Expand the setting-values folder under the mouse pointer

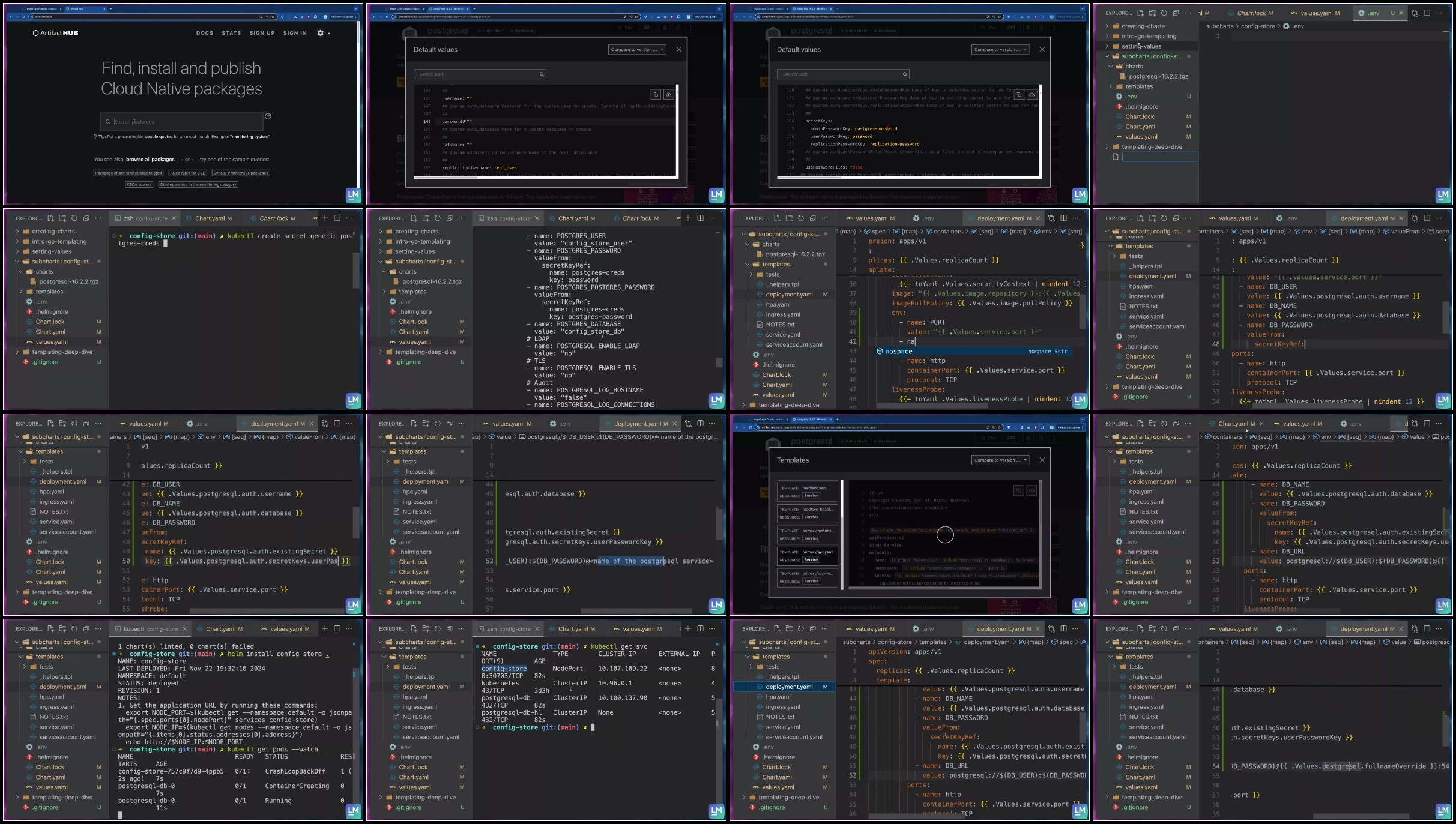(x=1141, y=46)
